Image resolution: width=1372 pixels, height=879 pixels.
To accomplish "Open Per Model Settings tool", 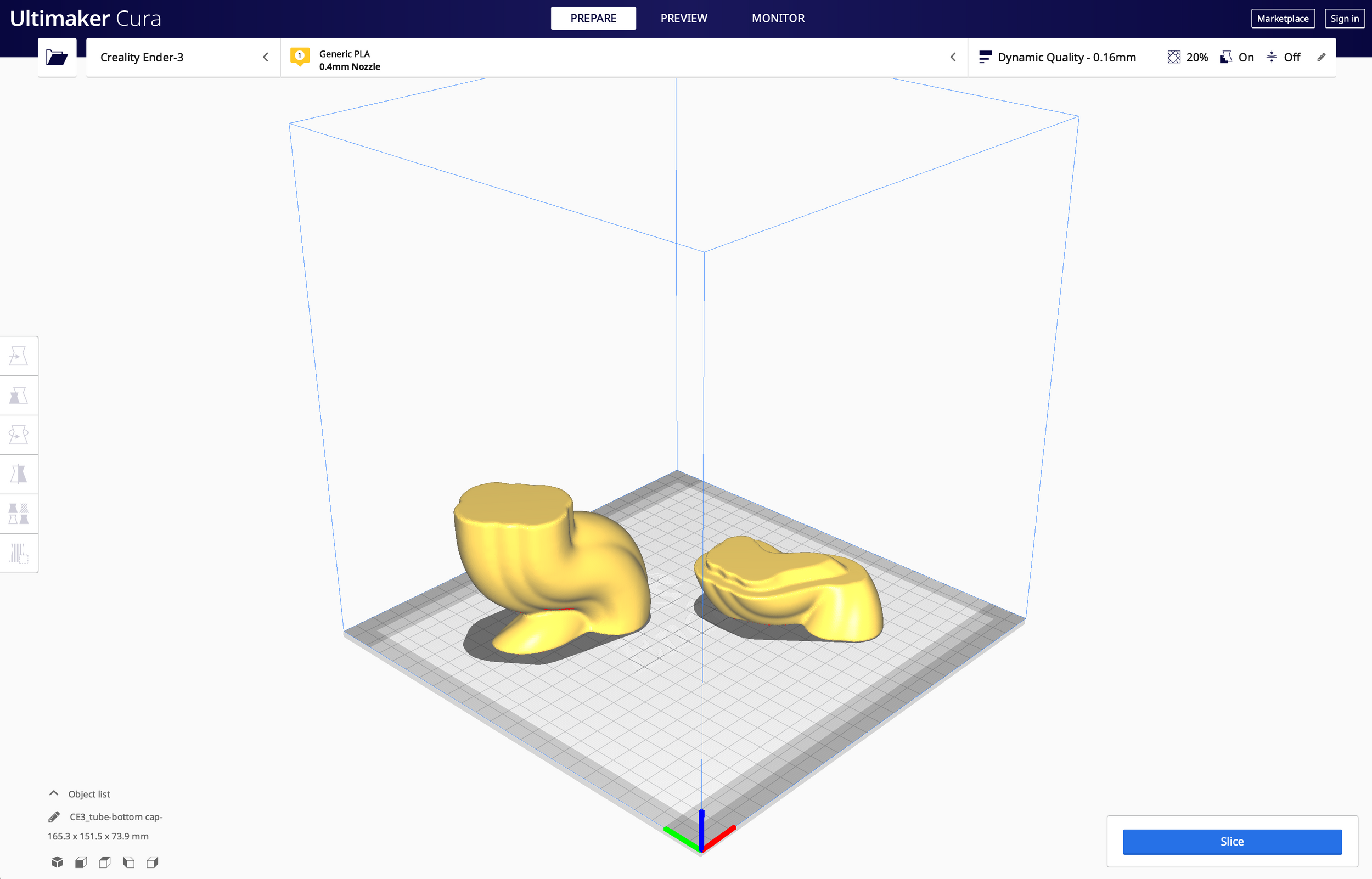I will 19,514.
